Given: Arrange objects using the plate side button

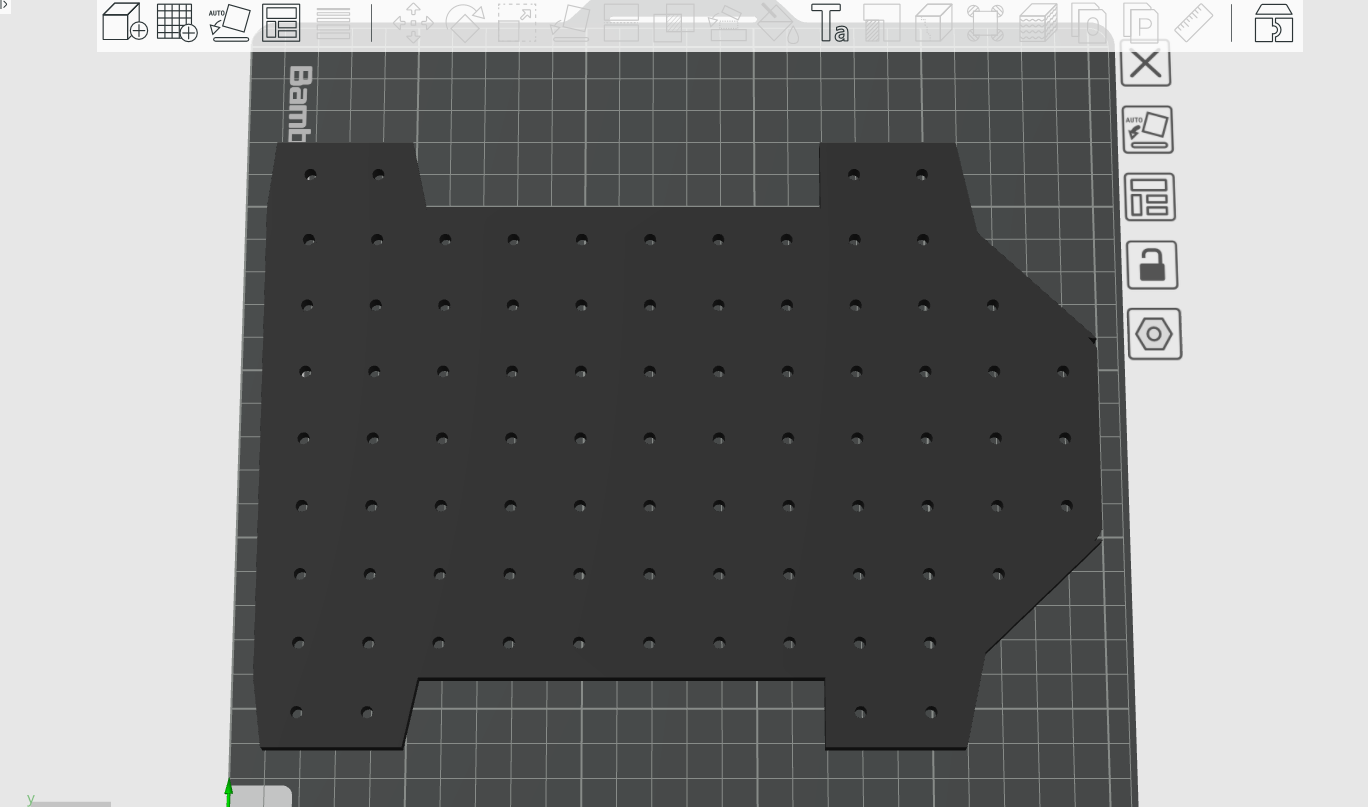Looking at the screenshot, I should click(x=1150, y=197).
